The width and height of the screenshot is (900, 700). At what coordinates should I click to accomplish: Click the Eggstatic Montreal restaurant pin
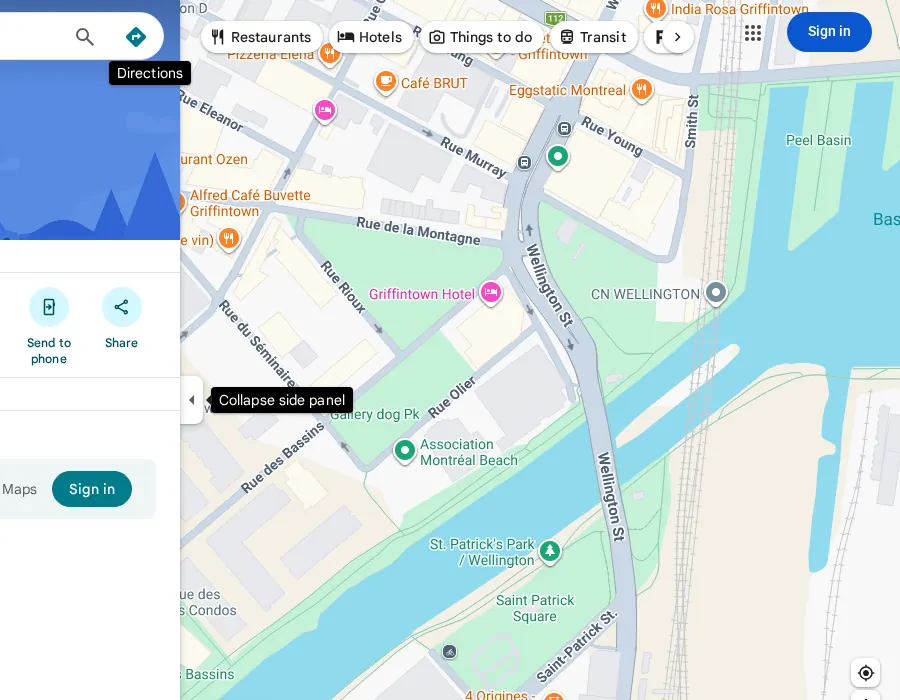tap(642, 91)
